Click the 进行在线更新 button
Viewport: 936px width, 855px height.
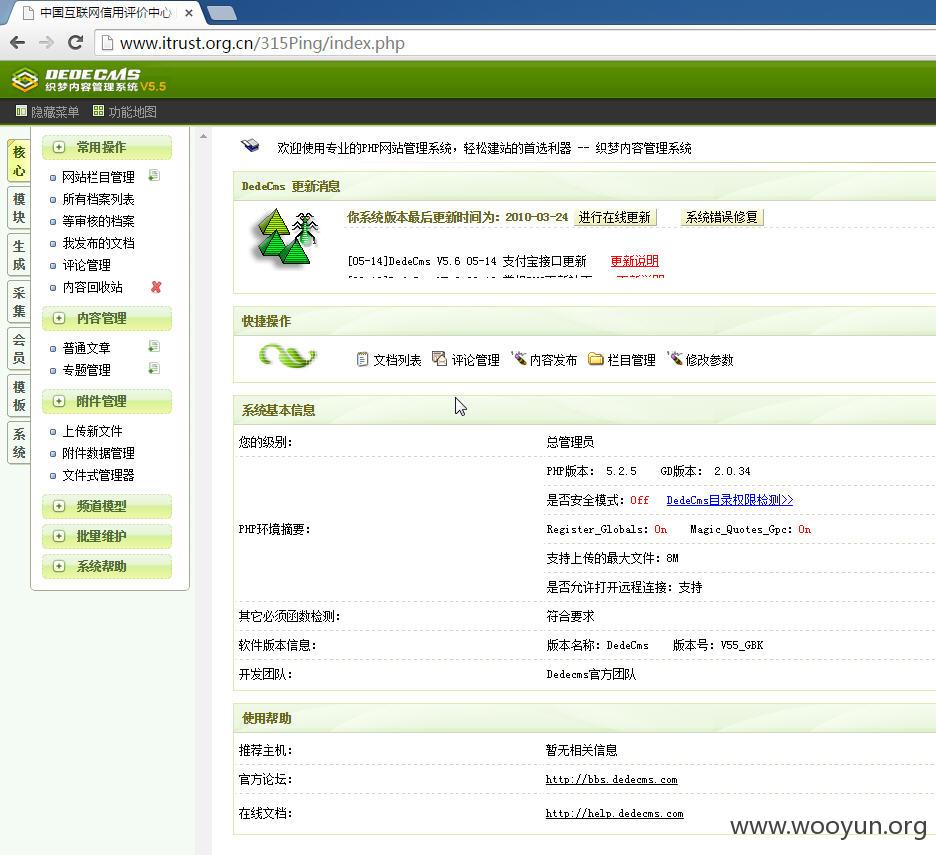[x=615, y=217]
